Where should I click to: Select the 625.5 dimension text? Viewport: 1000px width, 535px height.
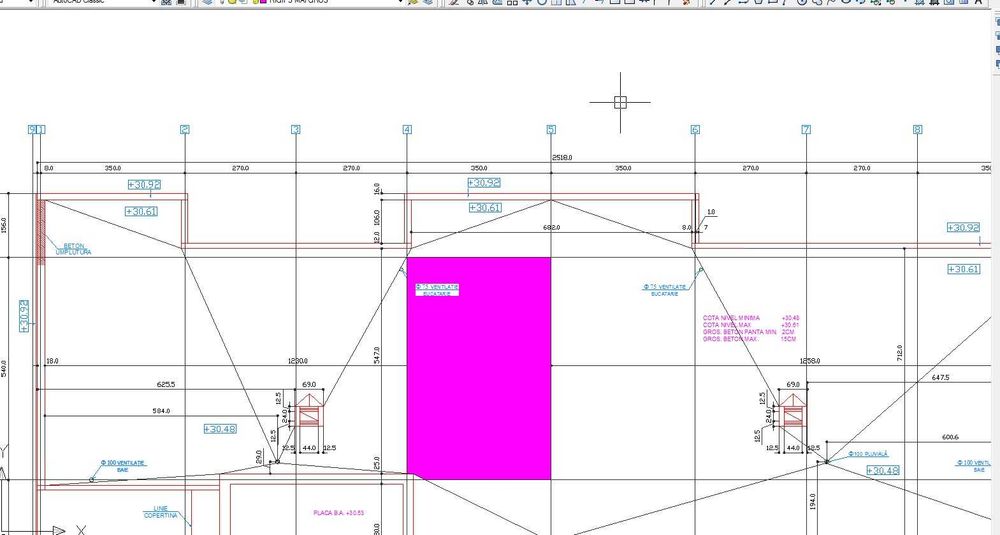coord(166,385)
